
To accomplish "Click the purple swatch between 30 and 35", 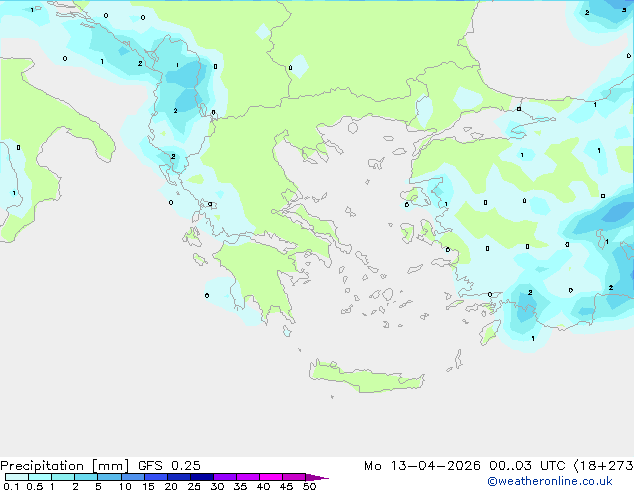I will pyautogui.click(x=224, y=477).
